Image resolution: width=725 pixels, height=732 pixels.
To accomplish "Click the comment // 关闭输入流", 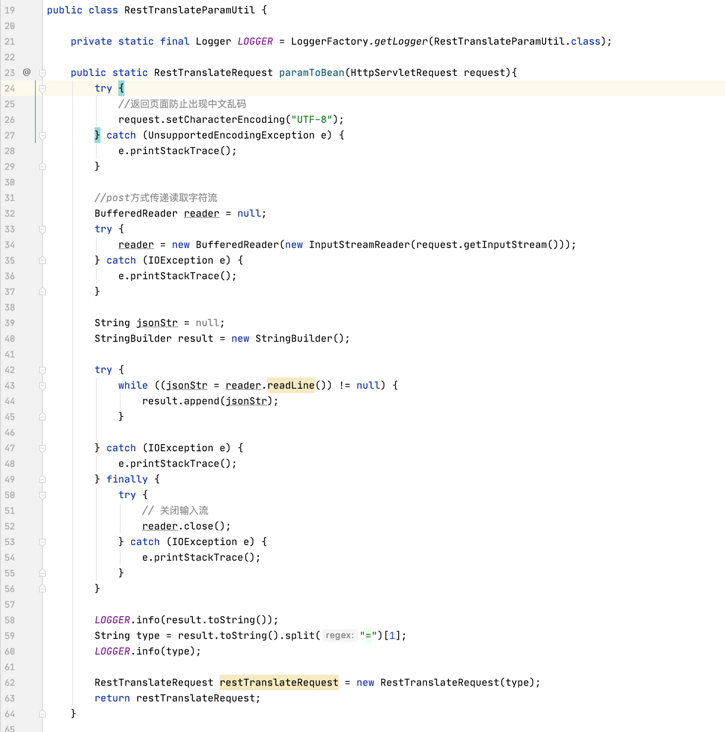I will coord(175,511).
